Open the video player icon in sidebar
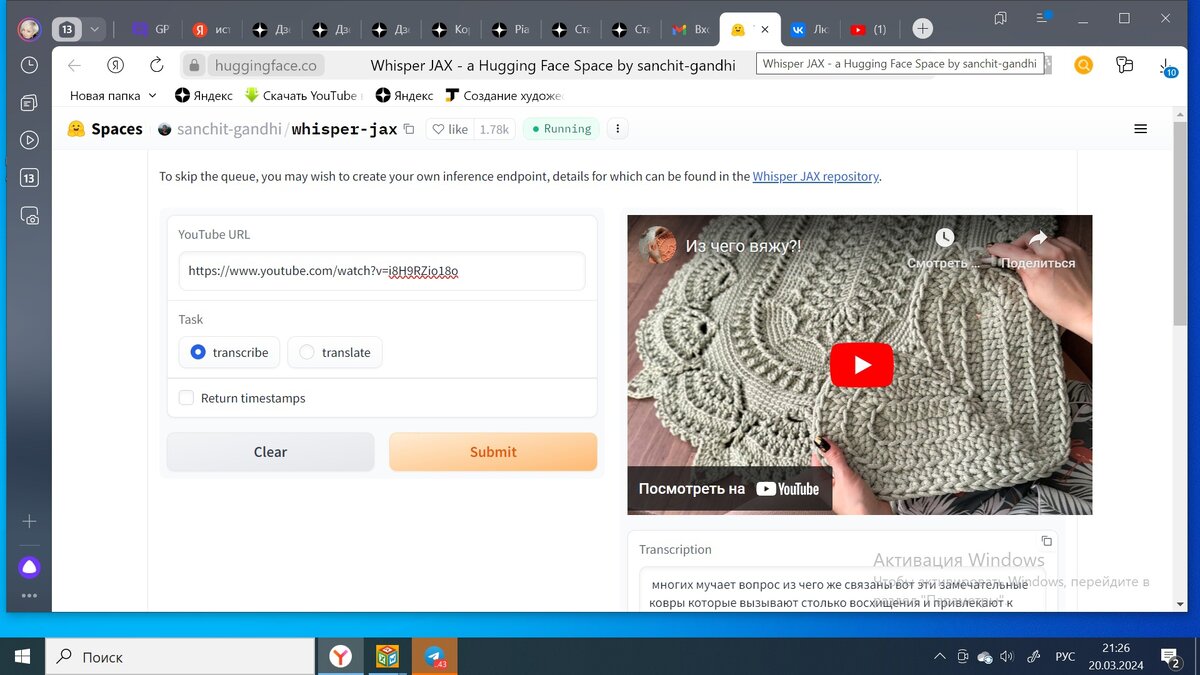This screenshot has height=675, width=1200. (x=29, y=141)
